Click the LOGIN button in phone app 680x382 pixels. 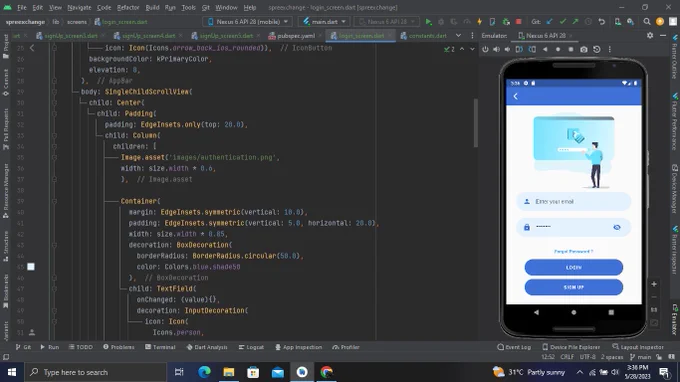573,268
